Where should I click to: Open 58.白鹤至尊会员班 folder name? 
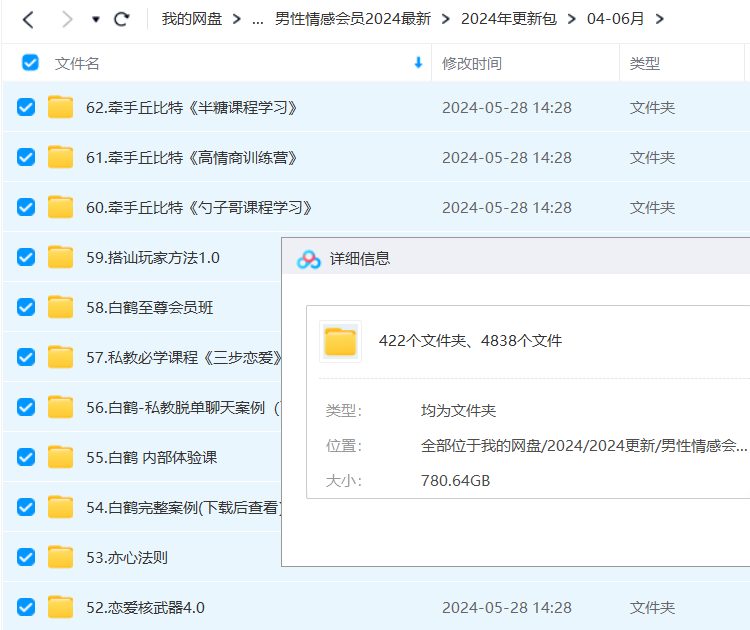point(150,308)
